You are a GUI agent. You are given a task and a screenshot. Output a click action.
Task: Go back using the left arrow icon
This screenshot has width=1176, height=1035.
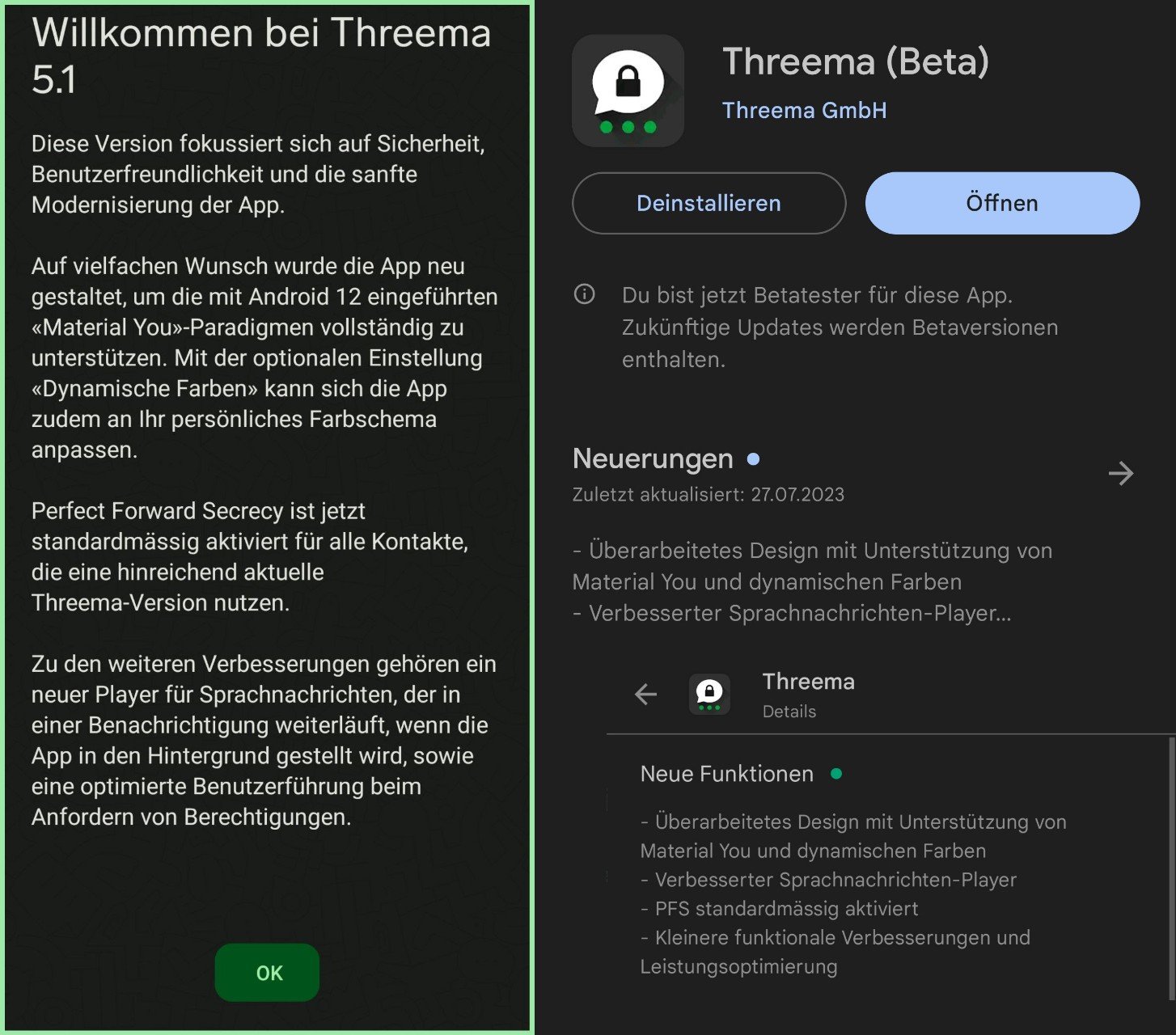coord(645,694)
